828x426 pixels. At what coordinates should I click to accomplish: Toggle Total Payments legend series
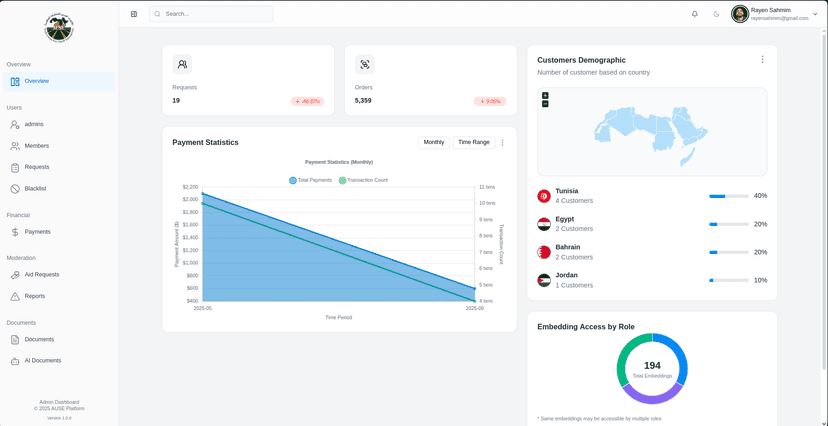pos(311,180)
